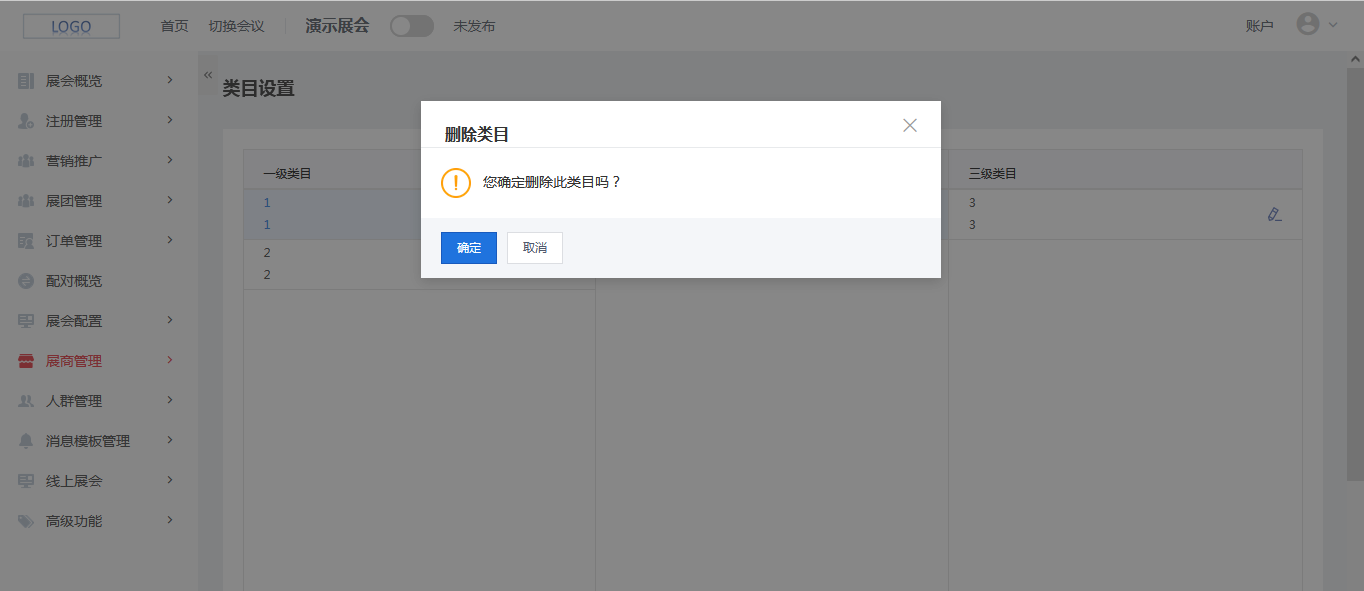The width and height of the screenshot is (1364, 591).
Task: Expand the account dropdown arrow
Action: (1333, 26)
